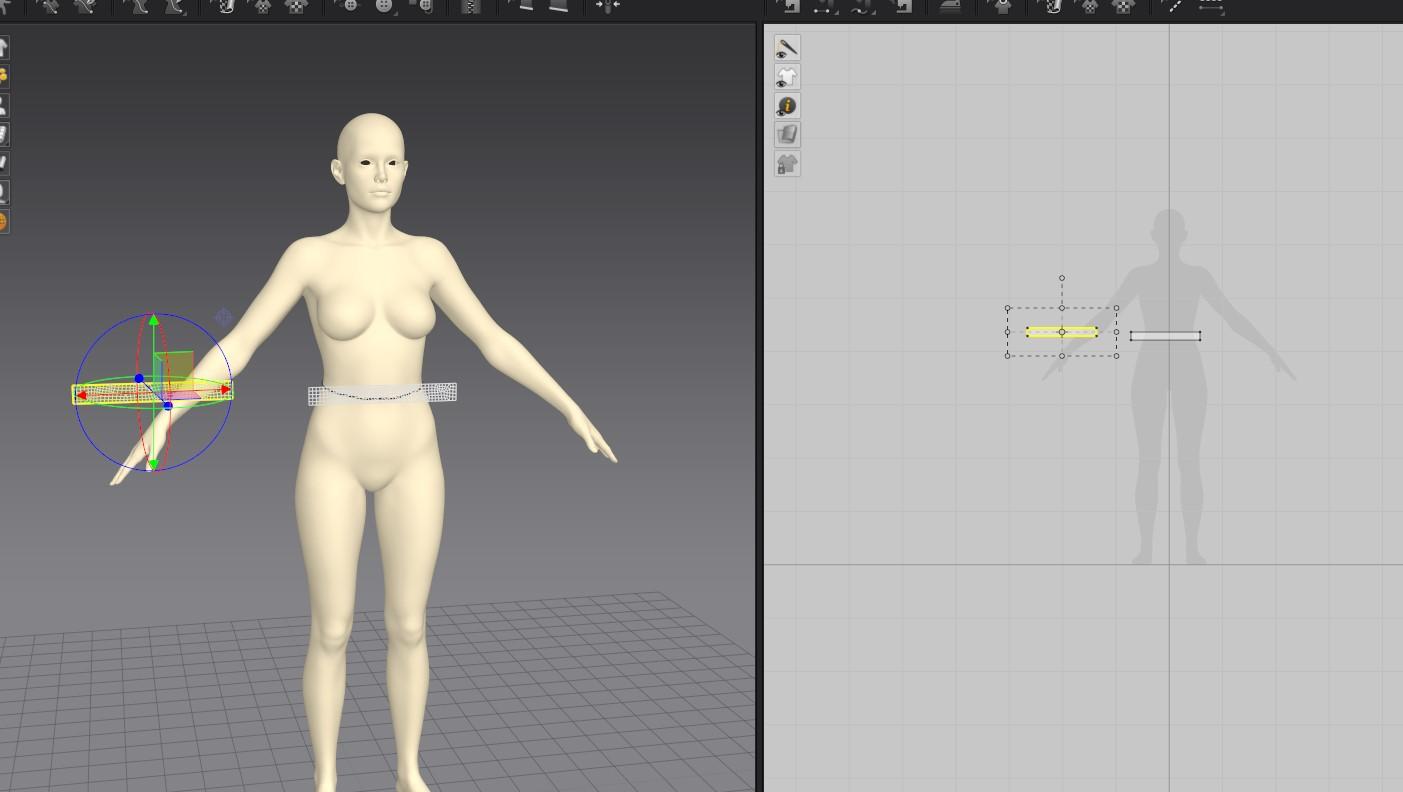This screenshot has width=1403, height=792.
Task: Select the shirt-with-pin tool in 2D toolbar
Action: click(1002, 6)
